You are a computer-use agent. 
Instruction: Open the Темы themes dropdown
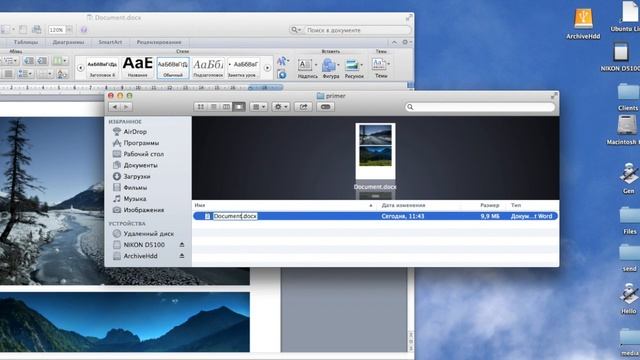(x=381, y=68)
